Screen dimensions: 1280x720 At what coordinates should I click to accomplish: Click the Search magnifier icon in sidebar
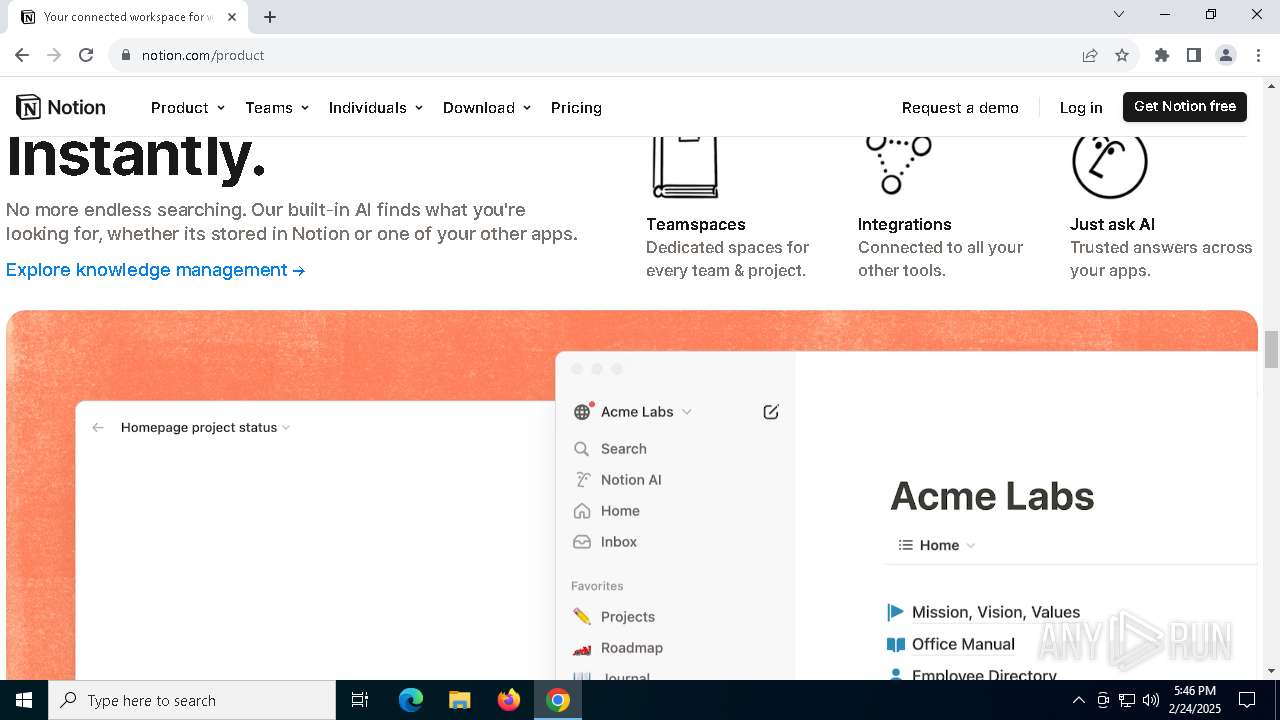(582, 449)
